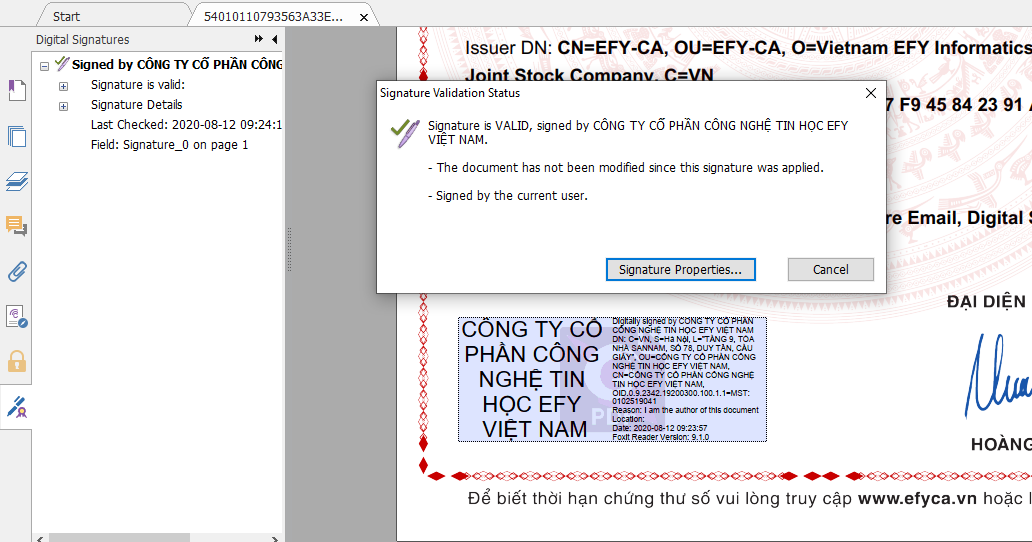Expand the Digital Signatures panel with double-arrow
Screen dimensions: 1032x542
click(259, 39)
